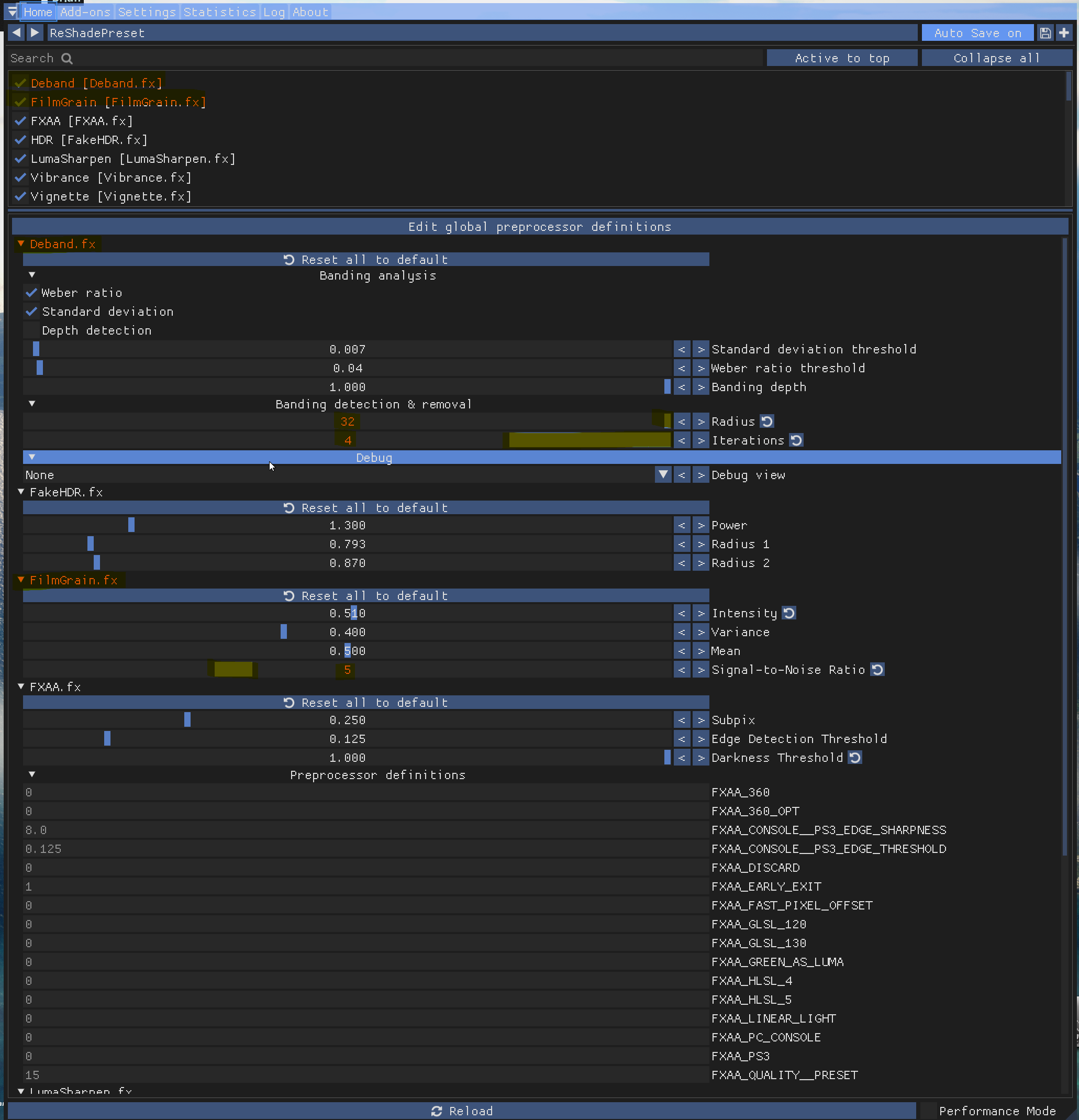Enable Depth detection checkbox

[x=31, y=330]
